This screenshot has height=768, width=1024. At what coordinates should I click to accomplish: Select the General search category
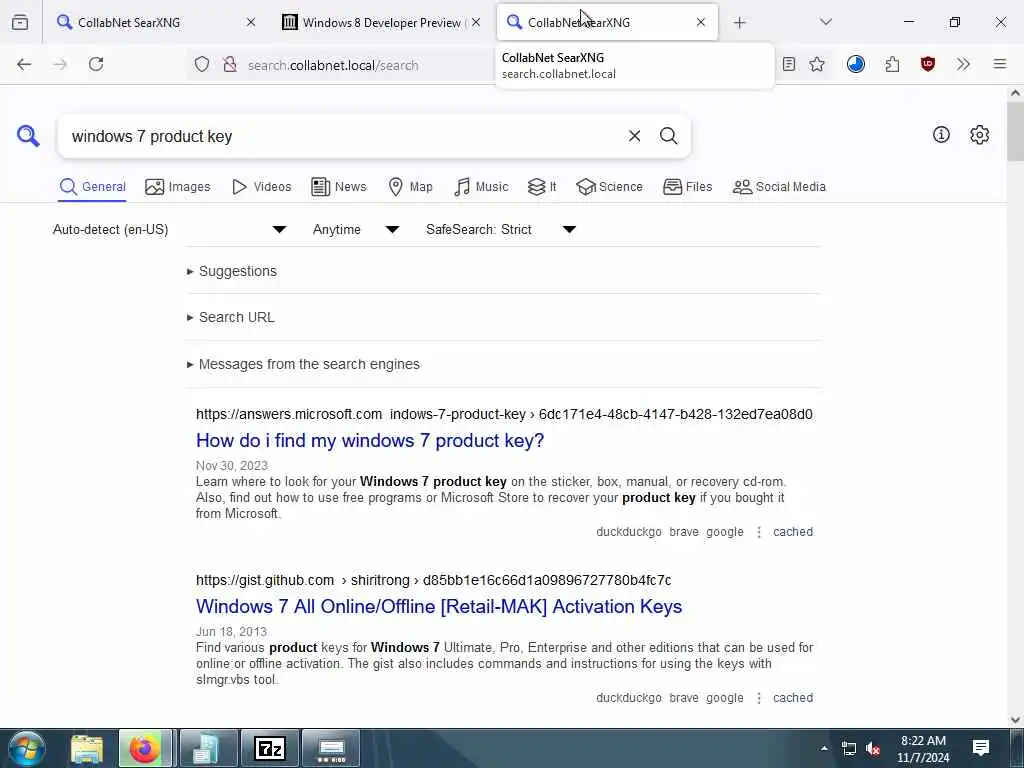point(92,187)
